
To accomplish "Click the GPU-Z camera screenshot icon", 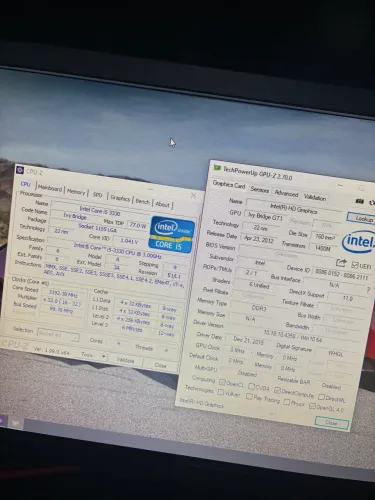I will point(360,201).
